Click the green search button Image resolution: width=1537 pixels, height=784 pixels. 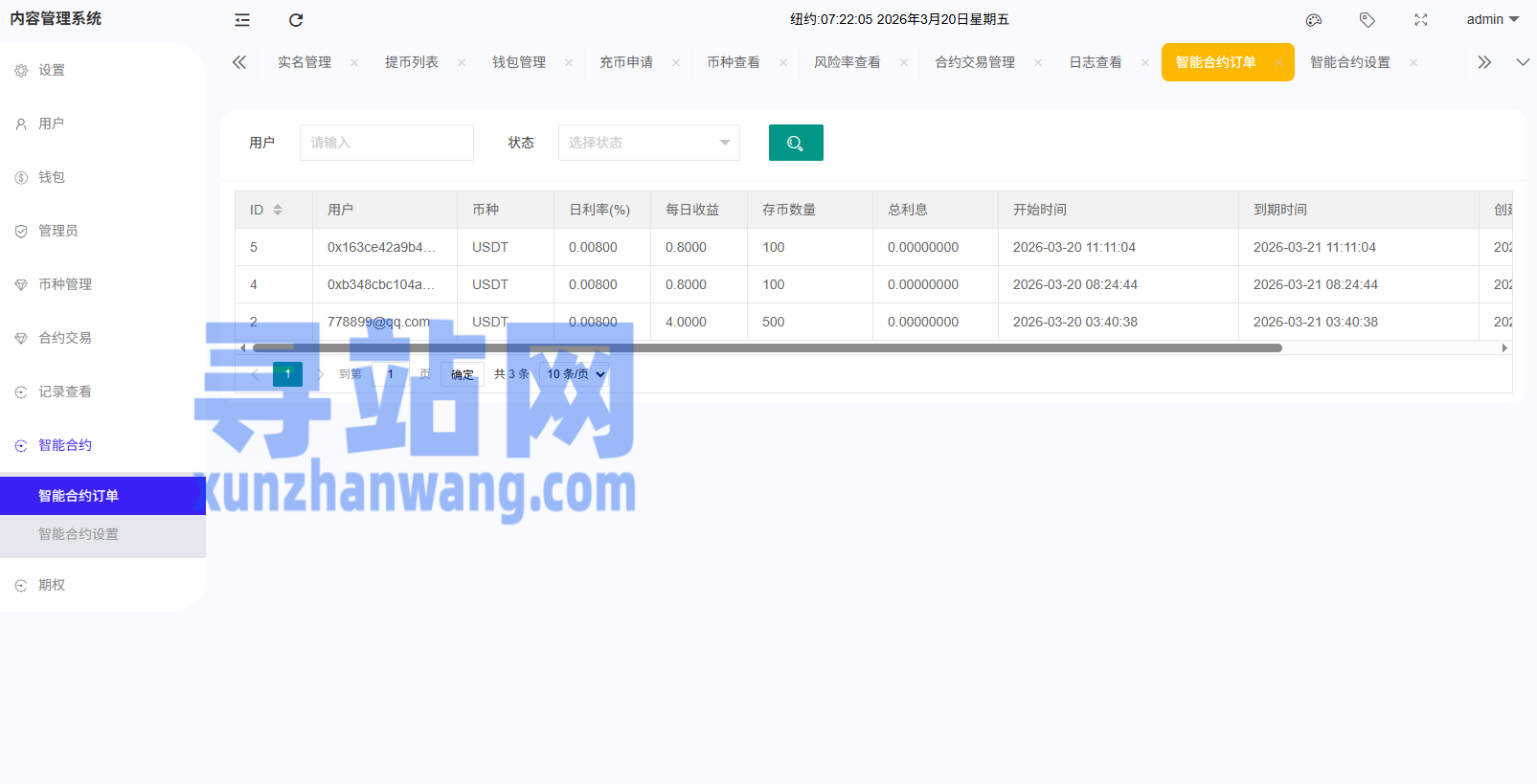(x=796, y=143)
